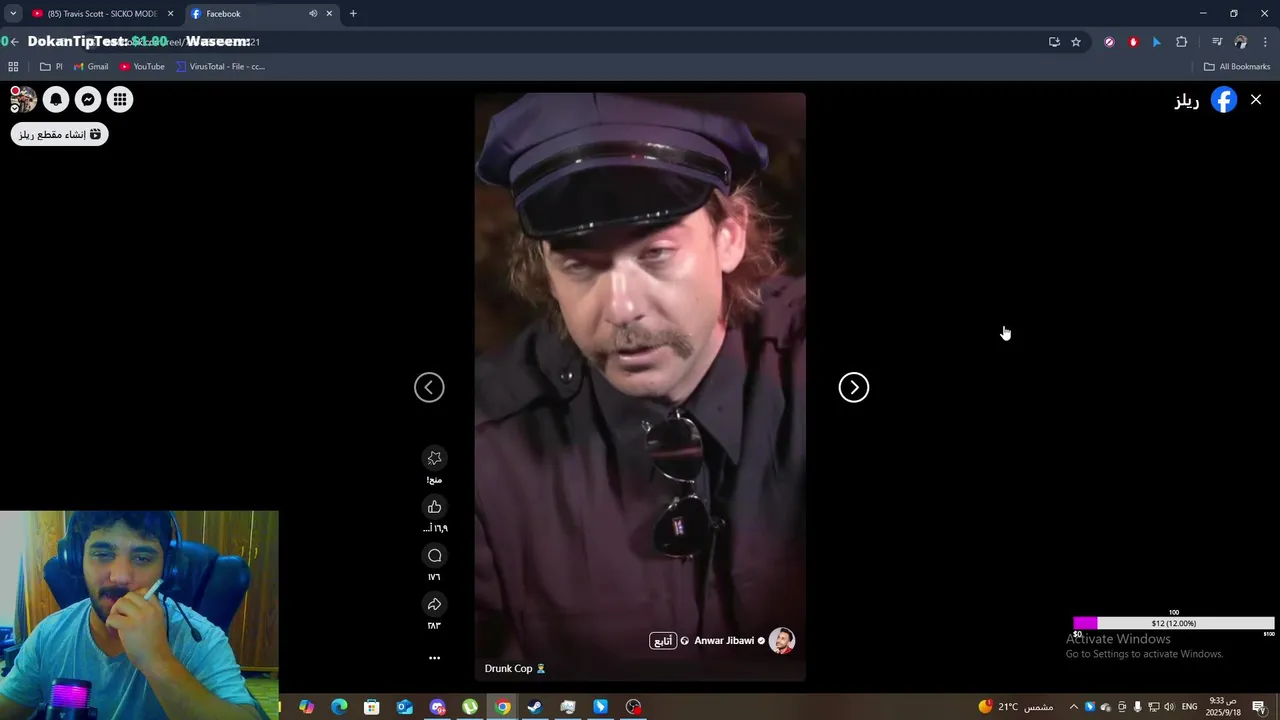Open uTorrent from the taskbar
The width and height of the screenshot is (1280, 720).
tap(470, 707)
